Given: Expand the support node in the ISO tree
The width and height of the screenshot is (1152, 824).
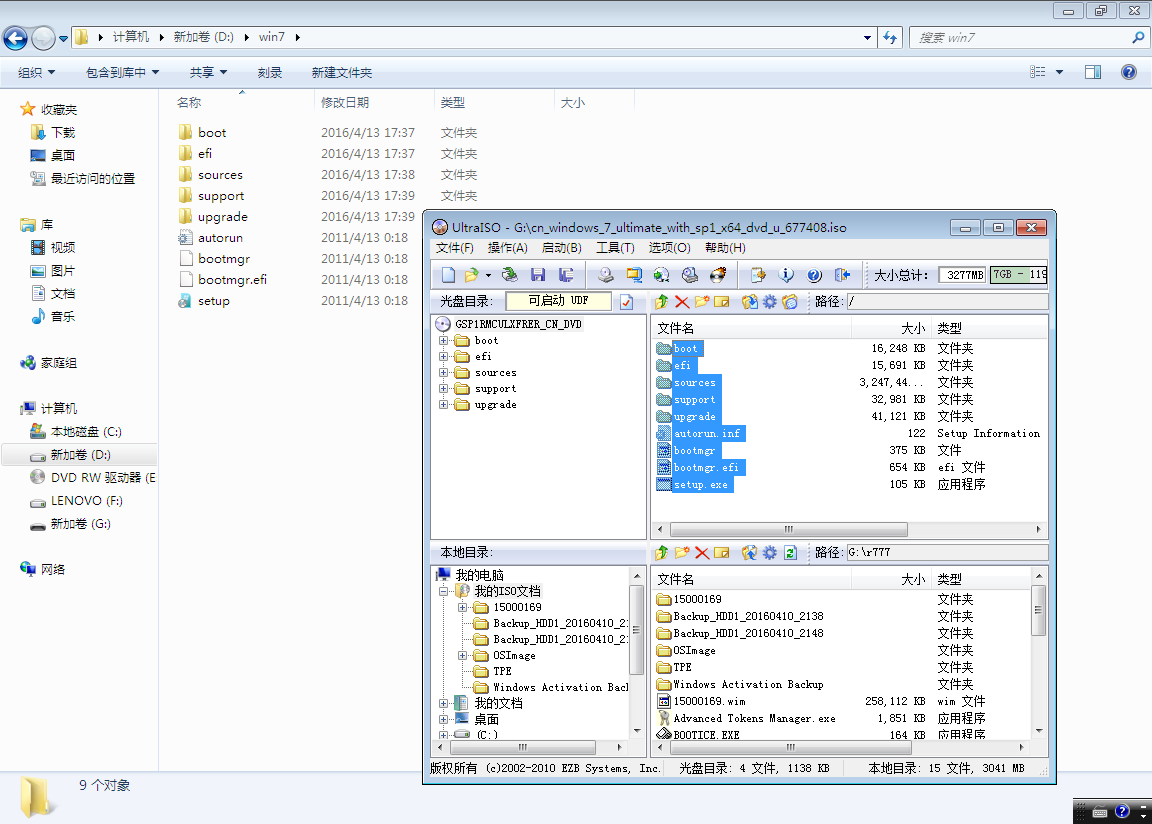Looking at the screenshot, I should coord(443,388).
